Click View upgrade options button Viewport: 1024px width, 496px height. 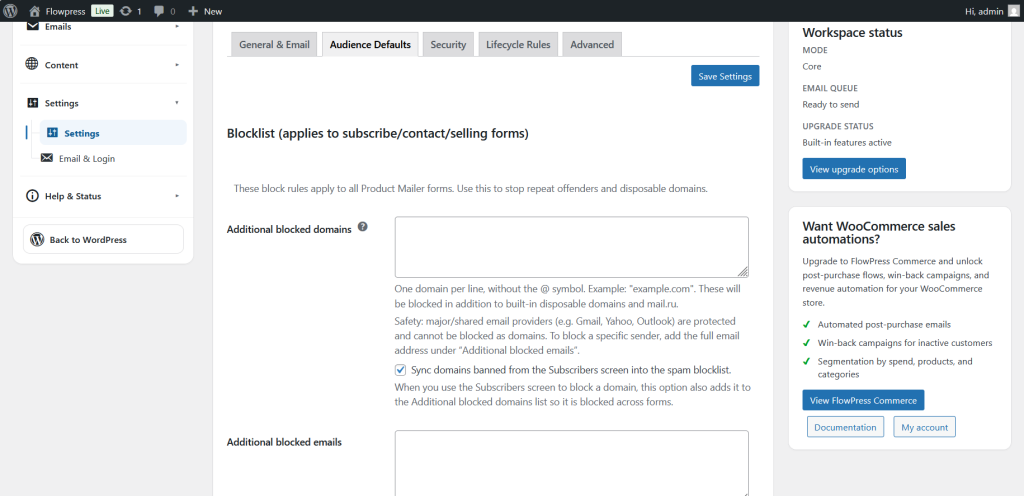(x=854, y=169)
